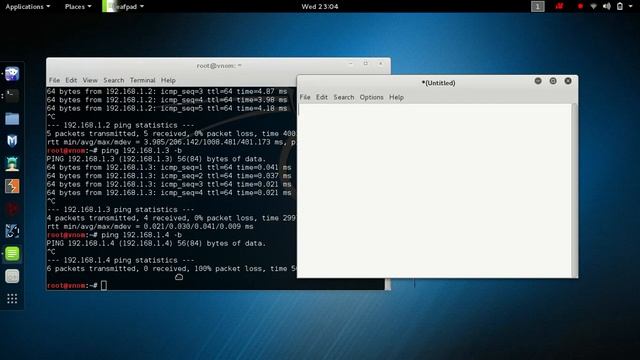
Task: Click 'ping 192.168.1.3 -b' command text
Action: [x=142, y=151]
